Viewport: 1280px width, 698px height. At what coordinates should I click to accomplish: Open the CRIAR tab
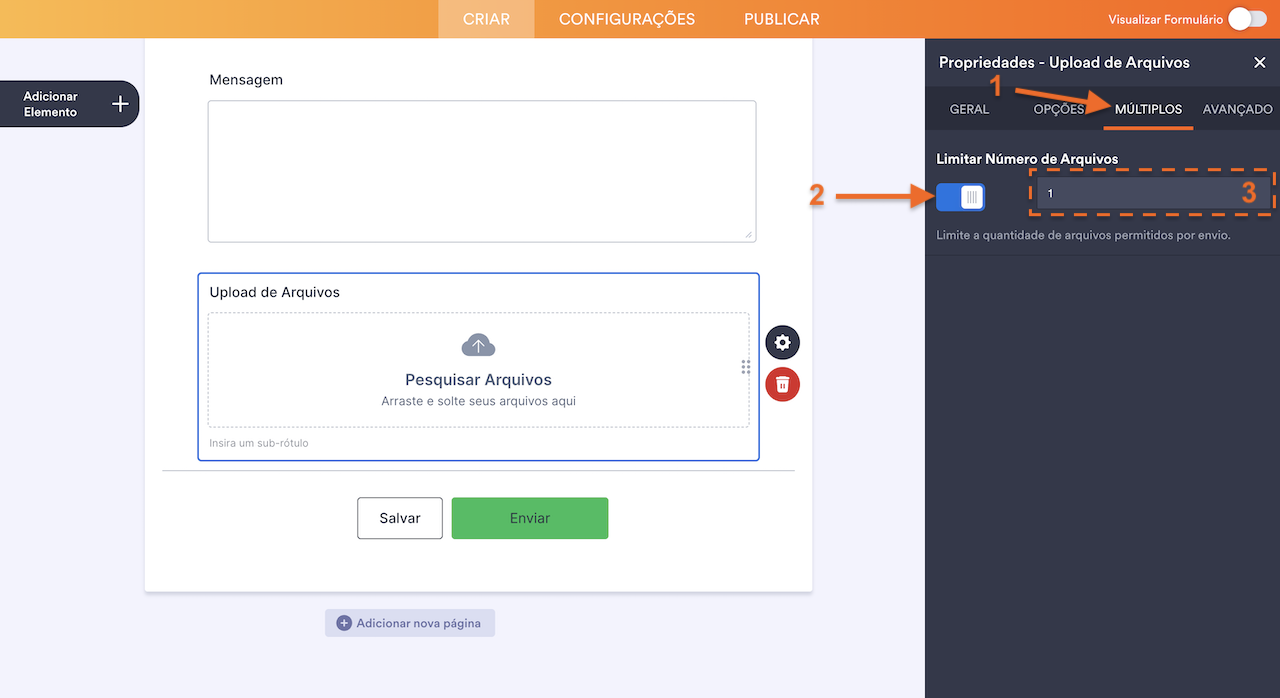coord(486,19)
